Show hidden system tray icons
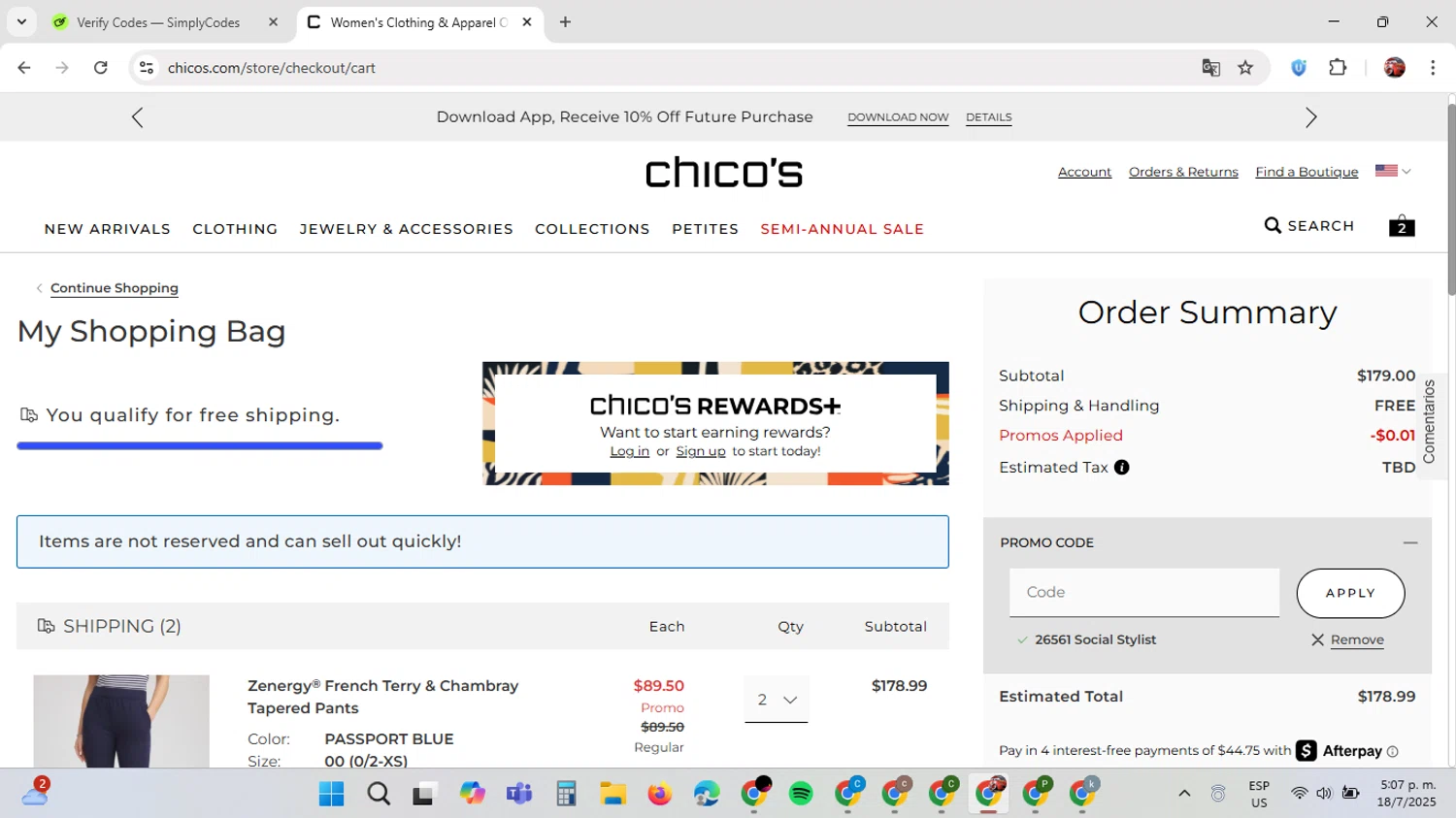 (1184, 794)
